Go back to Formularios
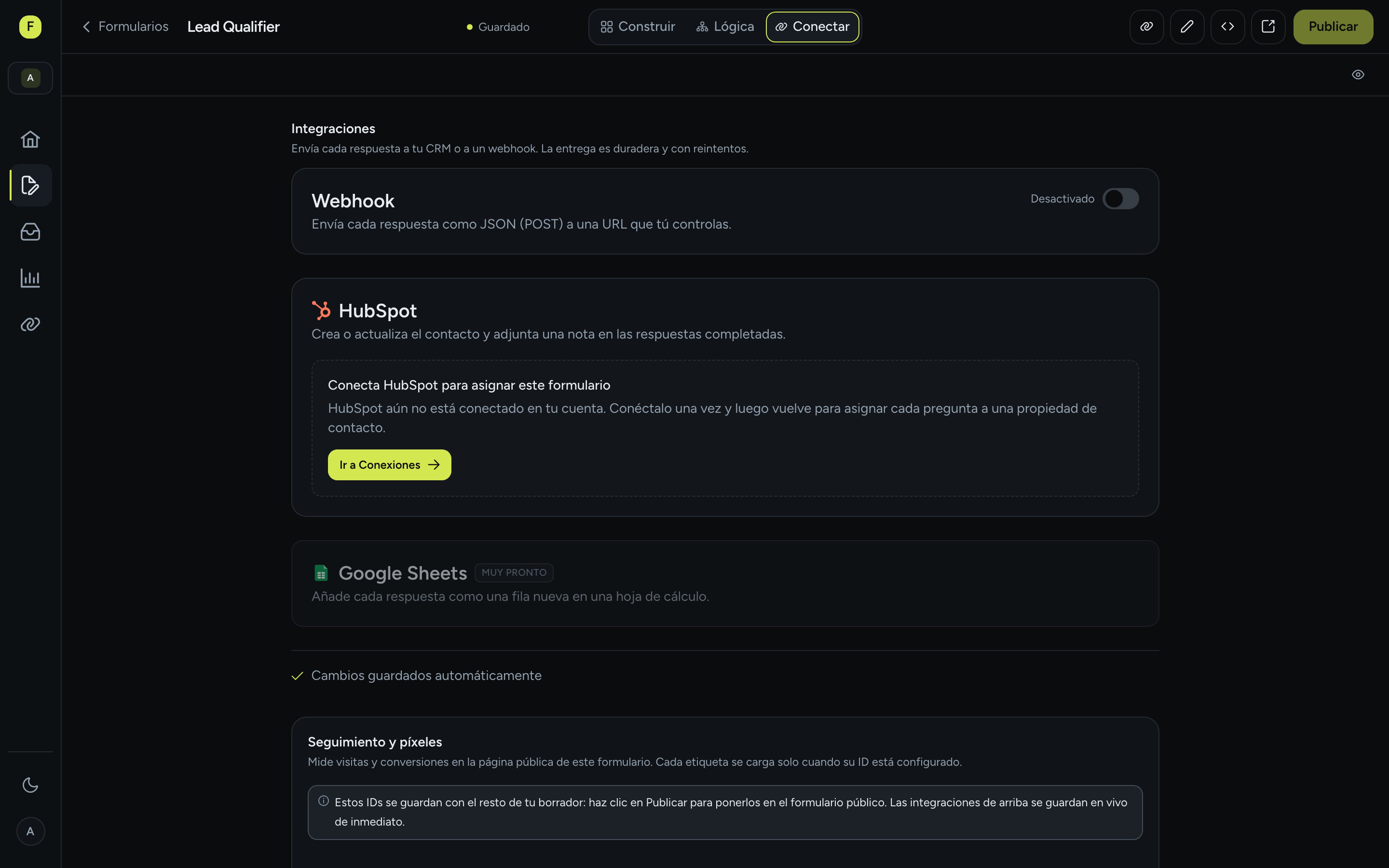This screenshot has width=1389, height=868. pyautogui.click(x=125, y=27)
